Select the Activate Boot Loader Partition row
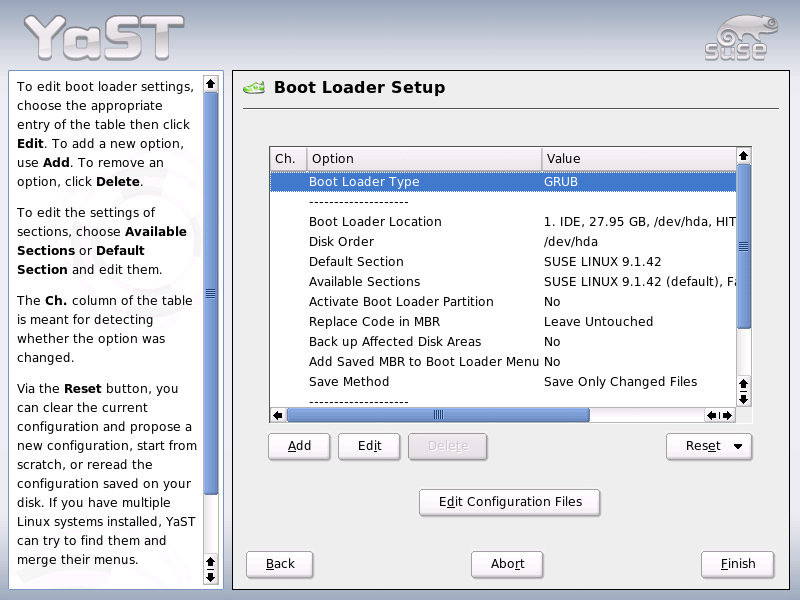800x600 pixels. pos(503,302)
